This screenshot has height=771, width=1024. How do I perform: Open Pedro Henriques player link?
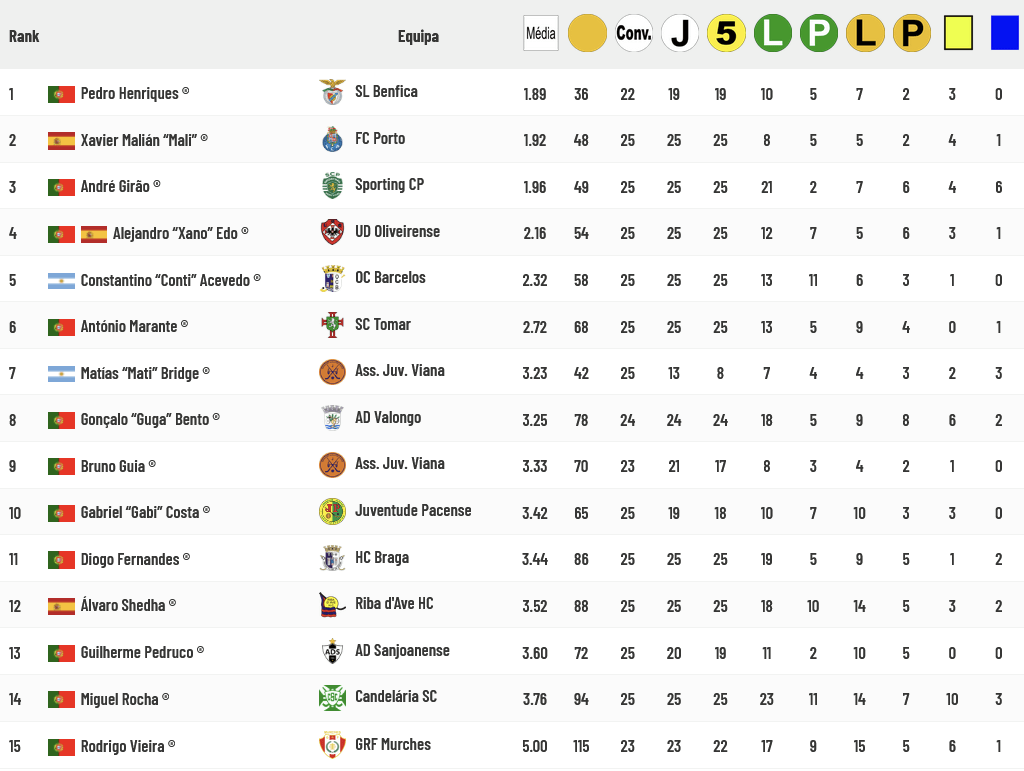coord(129,93)
